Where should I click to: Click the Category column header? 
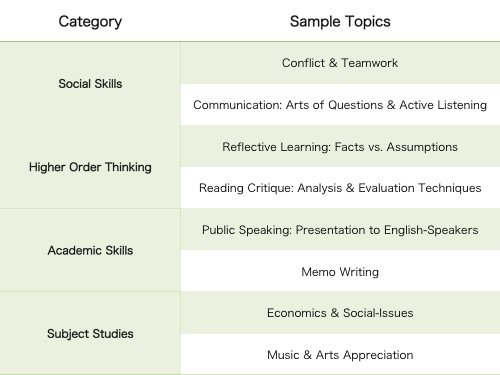click(x=90, y=22)
